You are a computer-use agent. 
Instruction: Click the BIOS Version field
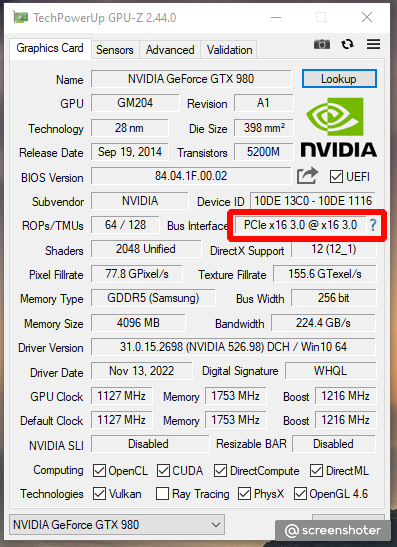click(191, 176)
